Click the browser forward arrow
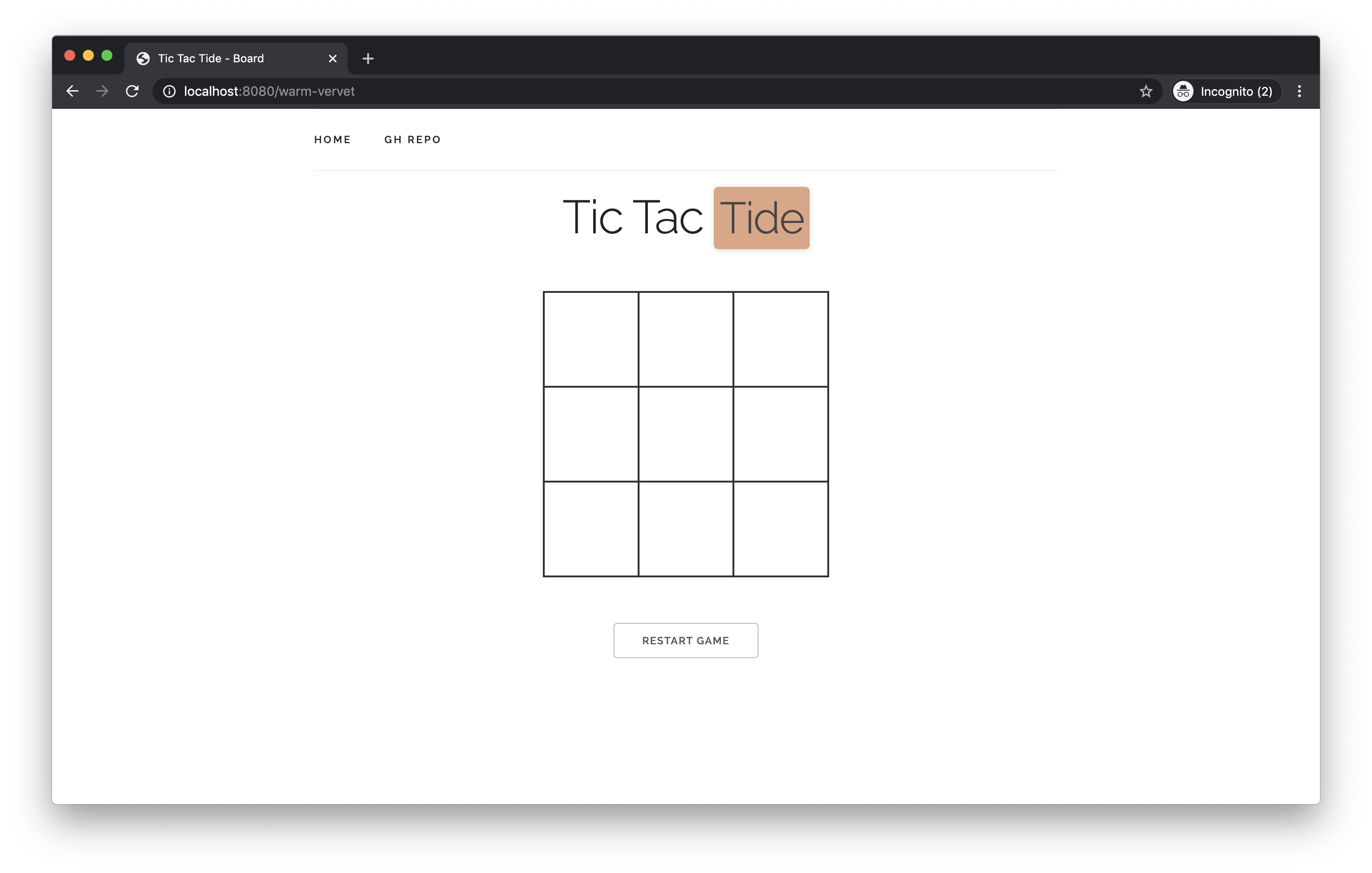Viewport: 1372px width, 873px height. (102, 91)
